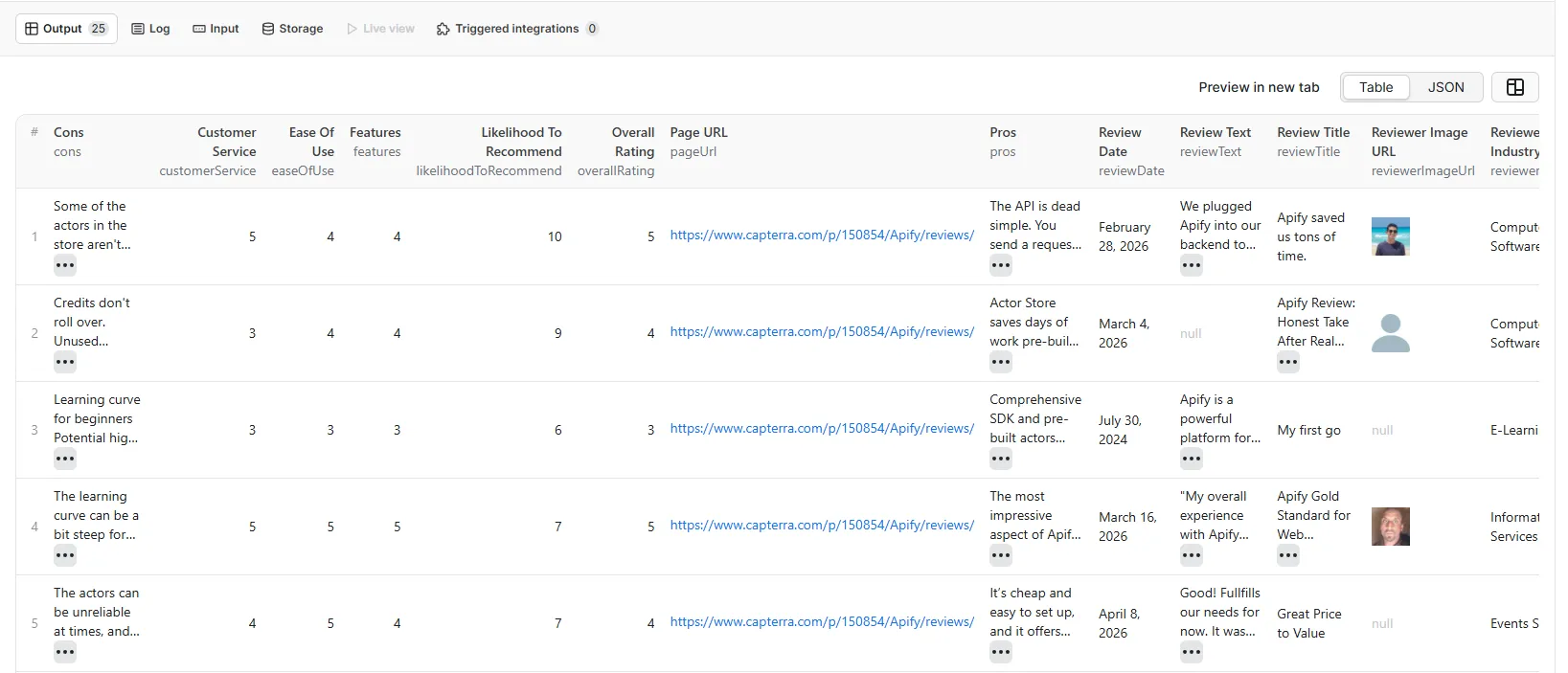The image size is (1568, 673).
Task: Open Capterra page URL in row 5
Action: click(822, 622)
